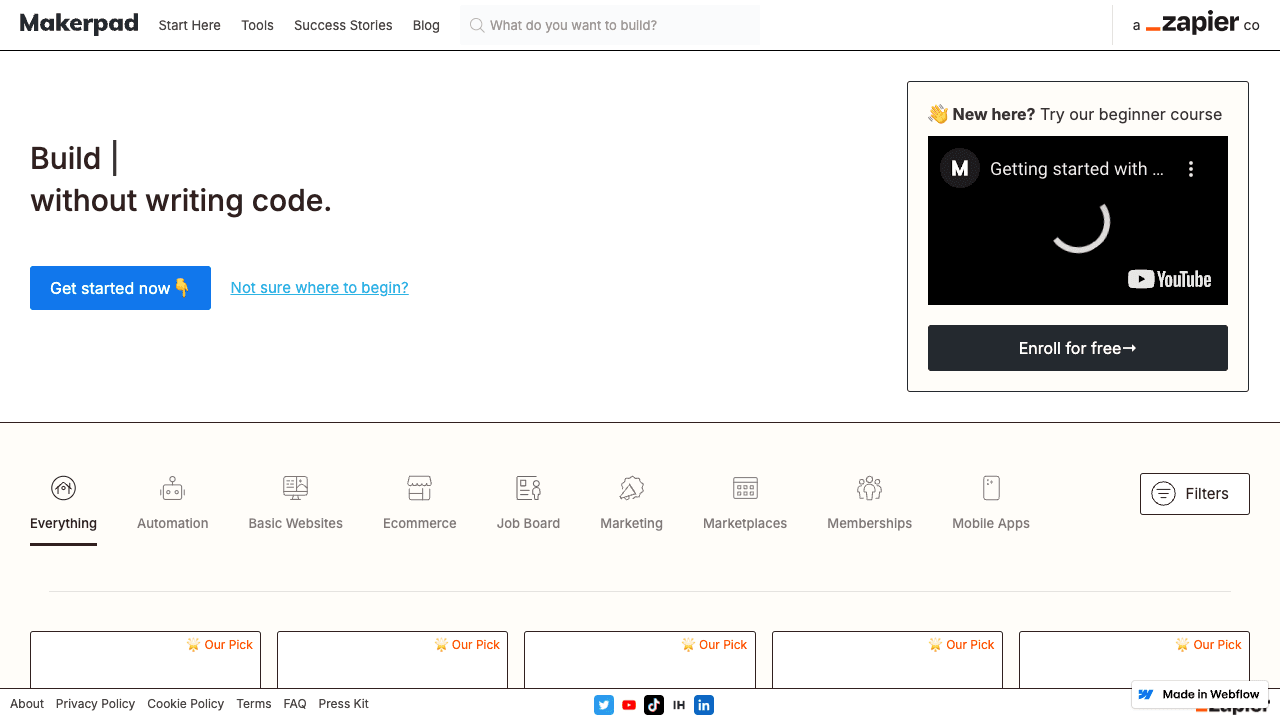Viewport: 1280px width, 720px height.
Task: Switch to the Marketplaces tab
Action: (745, 510)
